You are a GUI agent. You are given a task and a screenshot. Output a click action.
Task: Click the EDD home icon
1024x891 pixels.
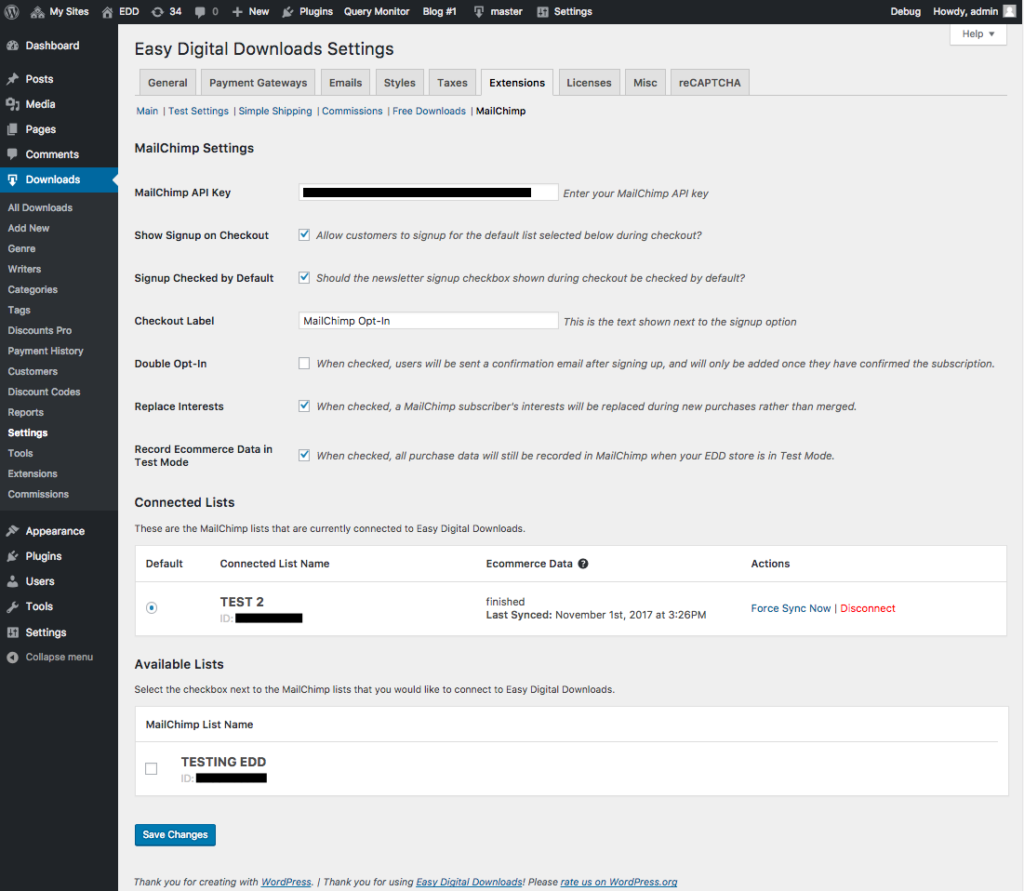[x=108, y=12]
